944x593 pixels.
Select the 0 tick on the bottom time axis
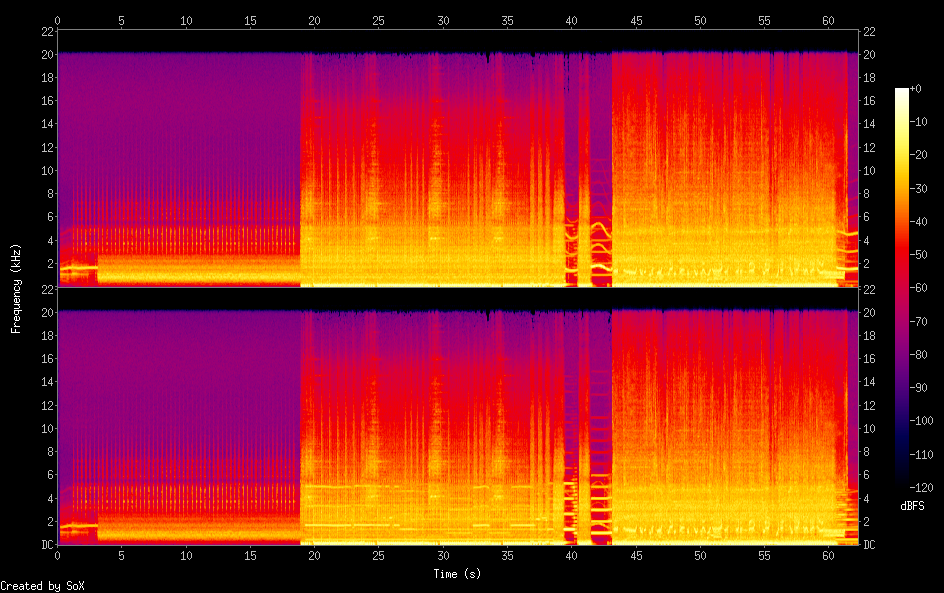click(x=58, y=555)
